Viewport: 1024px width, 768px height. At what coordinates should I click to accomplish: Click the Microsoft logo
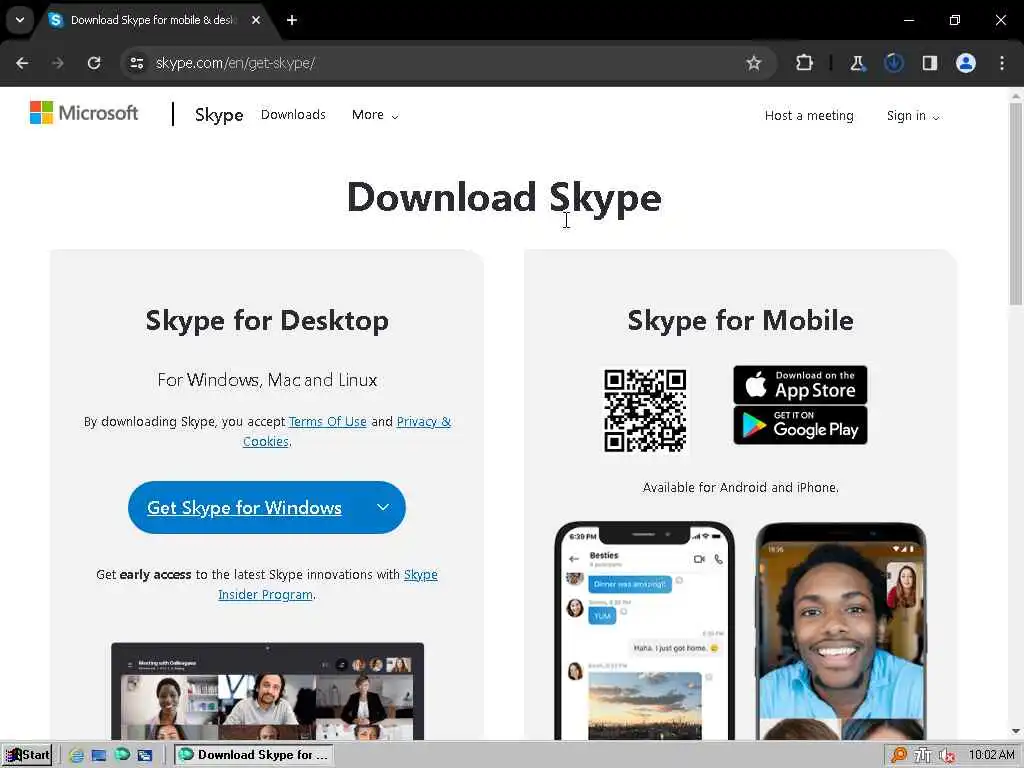(x=84, y=112)
